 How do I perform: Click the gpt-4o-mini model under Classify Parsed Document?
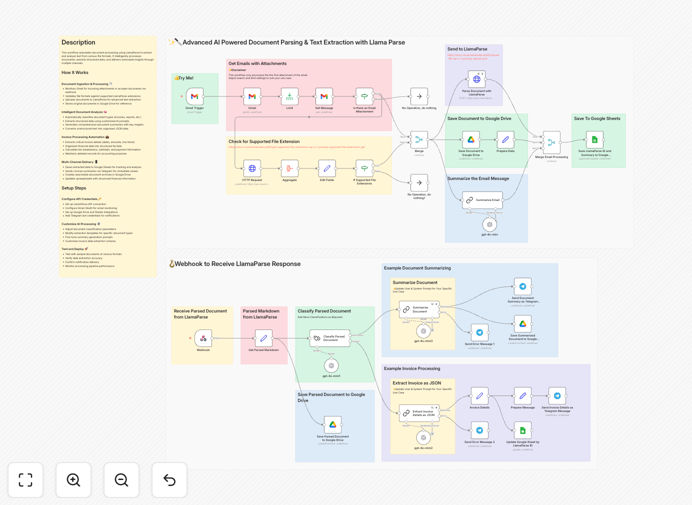point(331,366)
